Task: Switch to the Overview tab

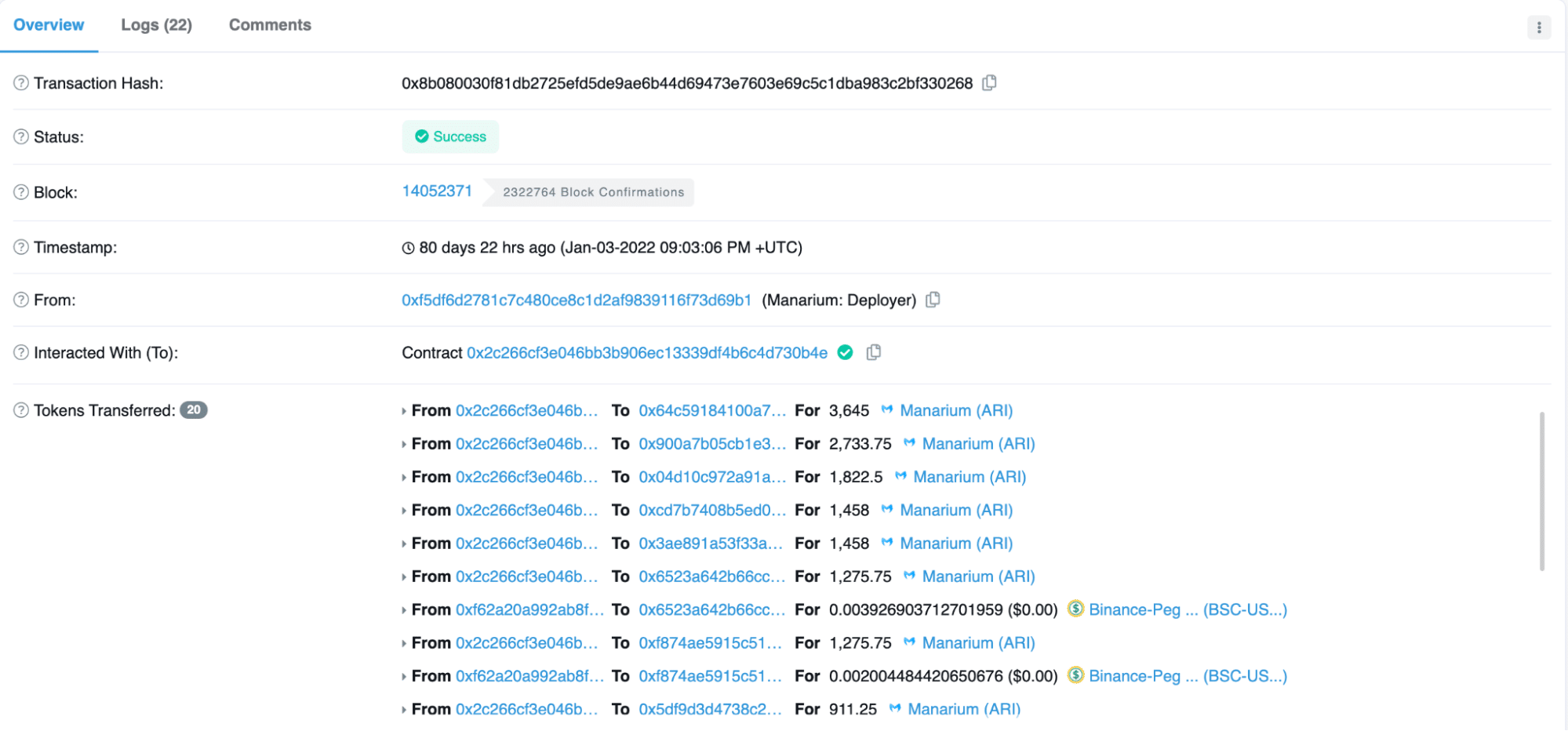Action: 49,25
